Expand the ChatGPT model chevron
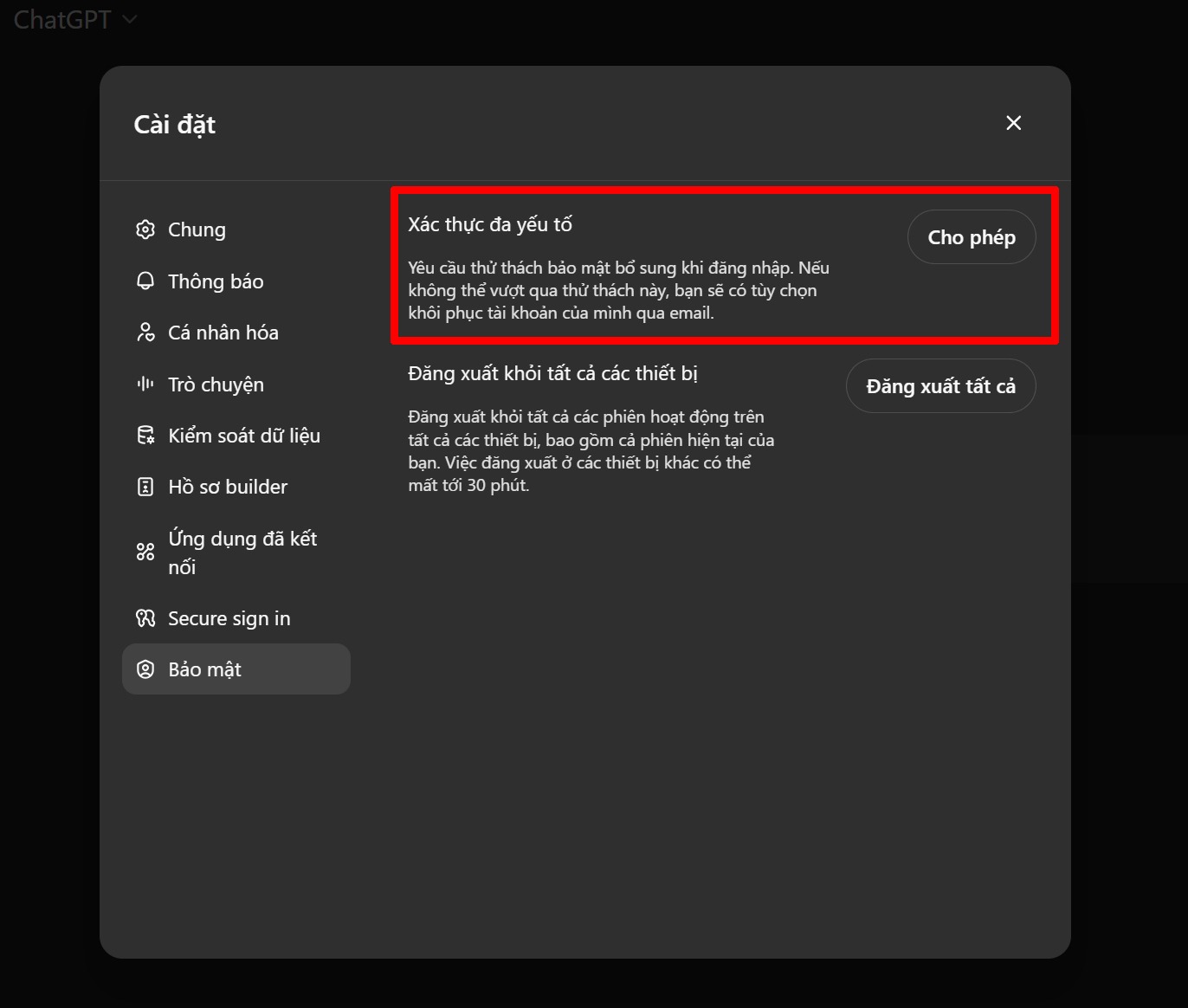Viewport: 1188px width, 1008px height. click(x=130, y=19)
